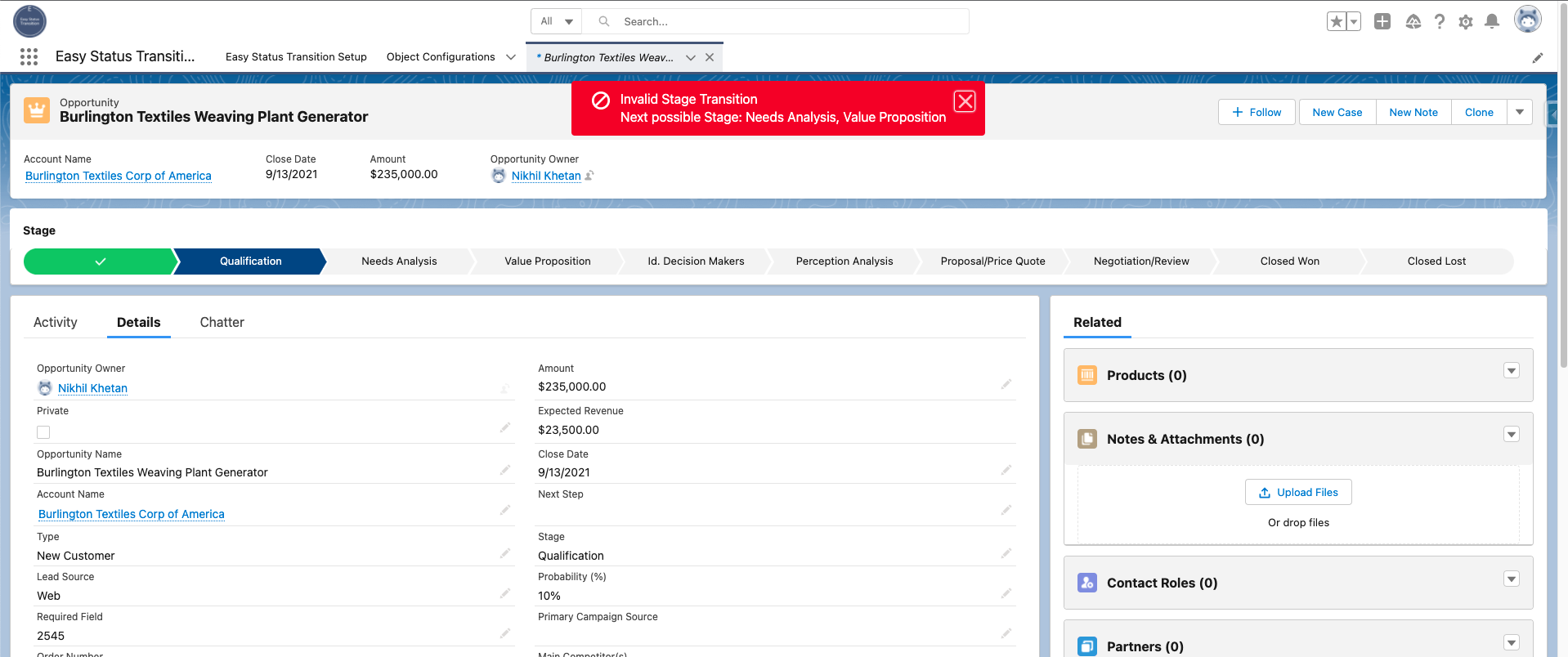1568x657 pixels.
Task: Follow this opportunity
Action: (1257, 113)
